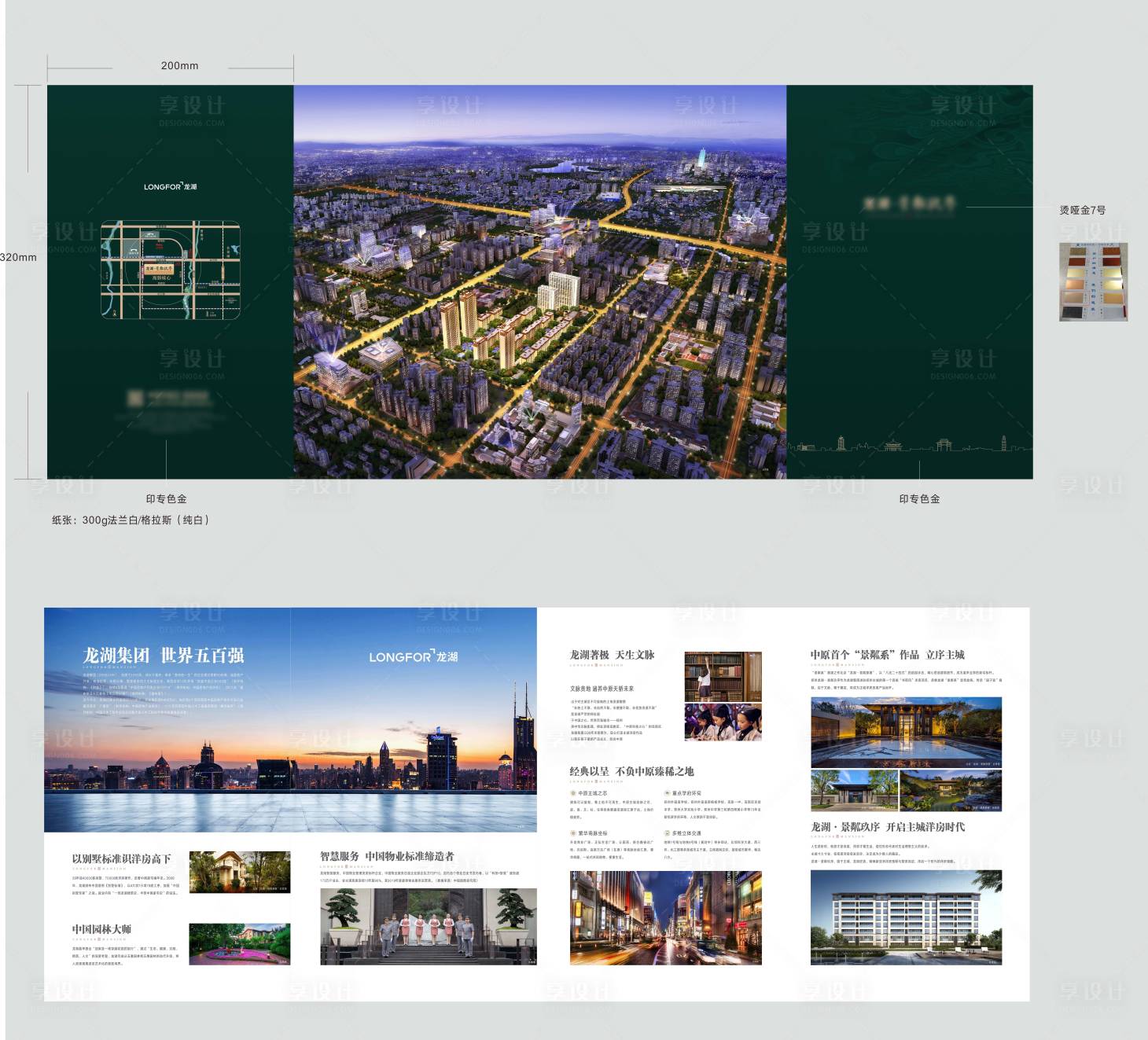1148x1040 pixels.
Task: Click the heading 中原首个“景粼系”作品 立序主城
Action: (x=888, y=655)
